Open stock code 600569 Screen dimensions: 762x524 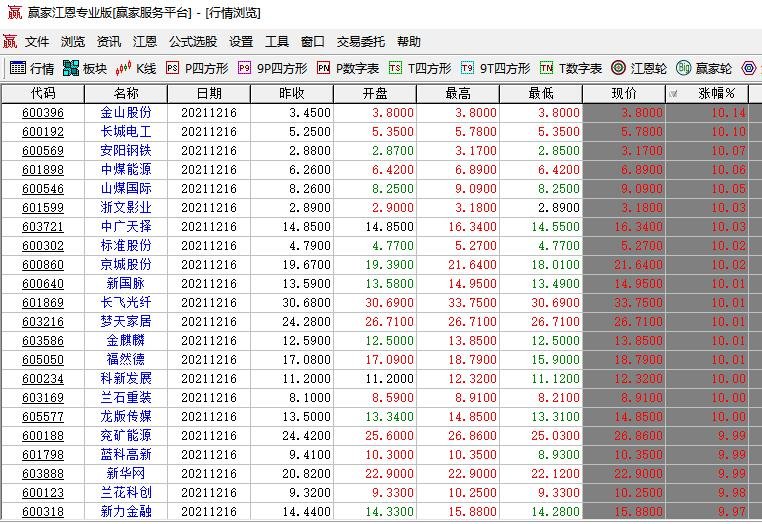(43, 151)
